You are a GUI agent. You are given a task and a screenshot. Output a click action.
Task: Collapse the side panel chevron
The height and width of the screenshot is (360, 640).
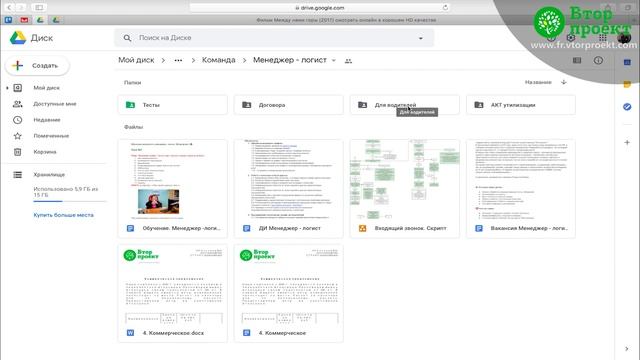(627, 349)
